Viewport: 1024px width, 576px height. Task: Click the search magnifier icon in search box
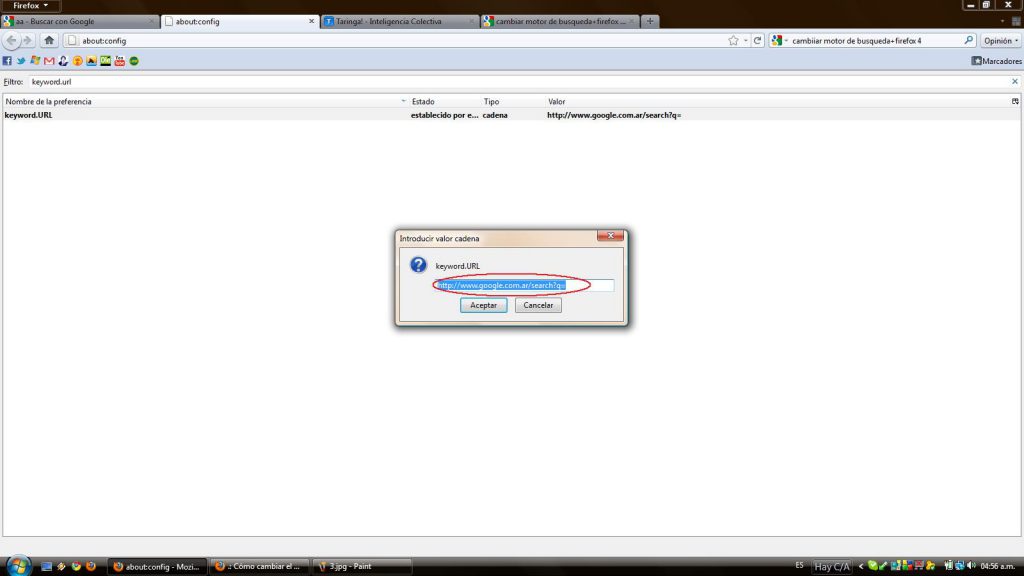click(x=968, y=41)
